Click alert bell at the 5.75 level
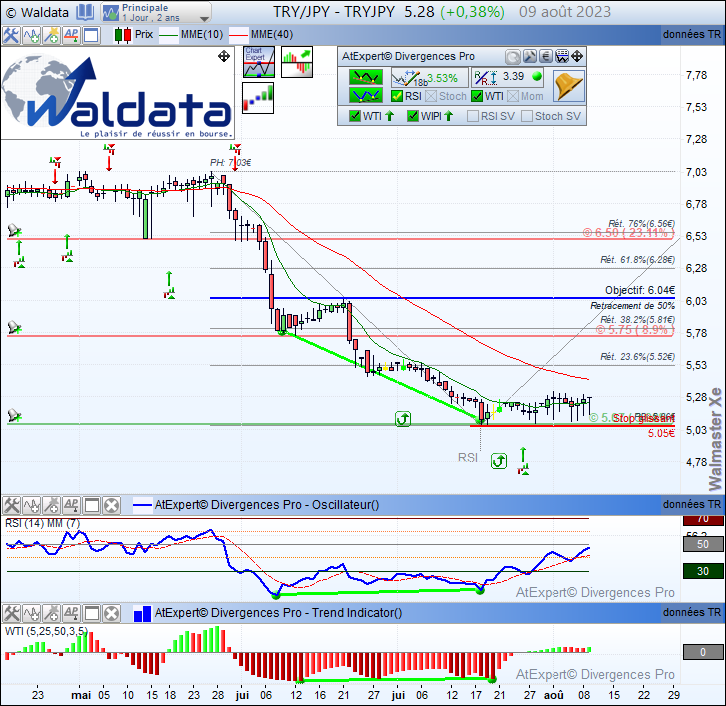 point(14,327)
